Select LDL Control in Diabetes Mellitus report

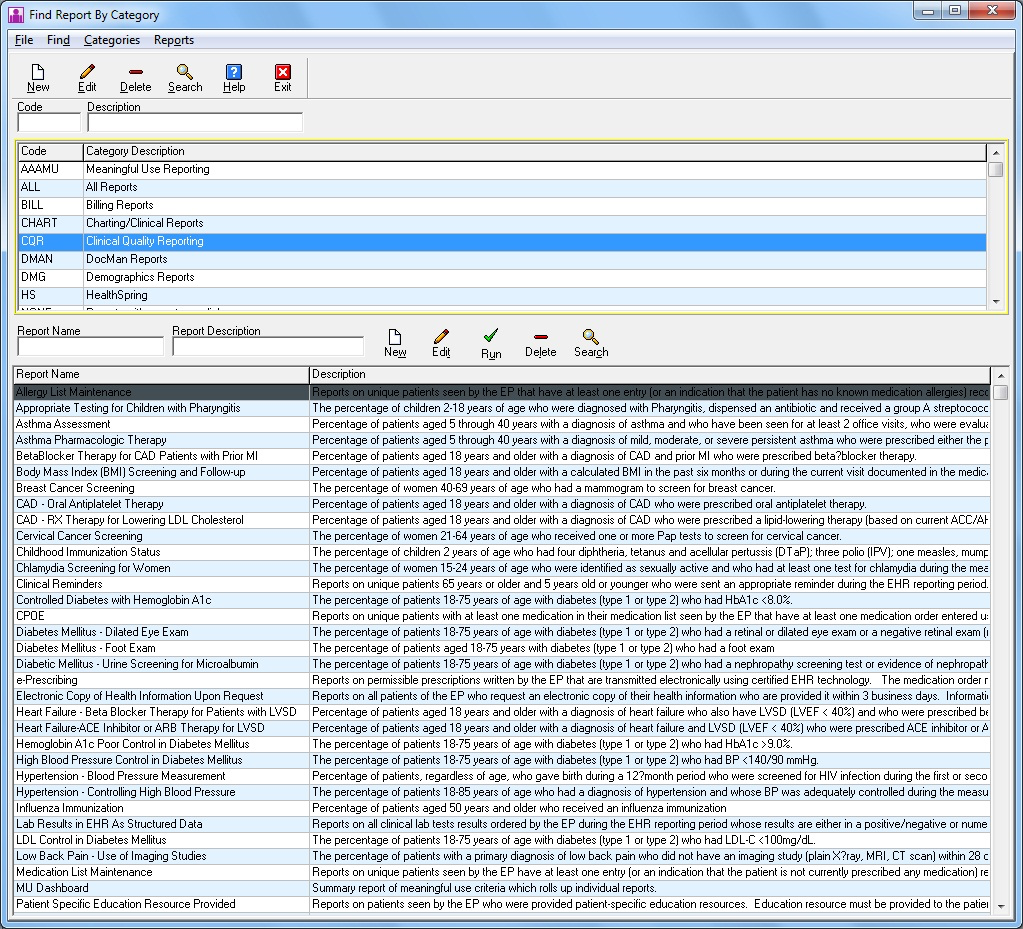[502, 840]
